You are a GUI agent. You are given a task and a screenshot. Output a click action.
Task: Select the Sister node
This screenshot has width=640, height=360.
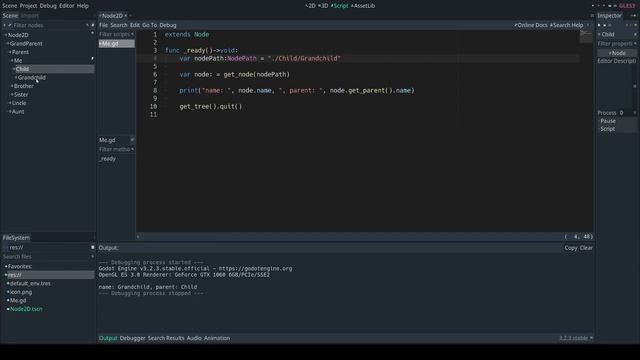(x=21, y=95)
